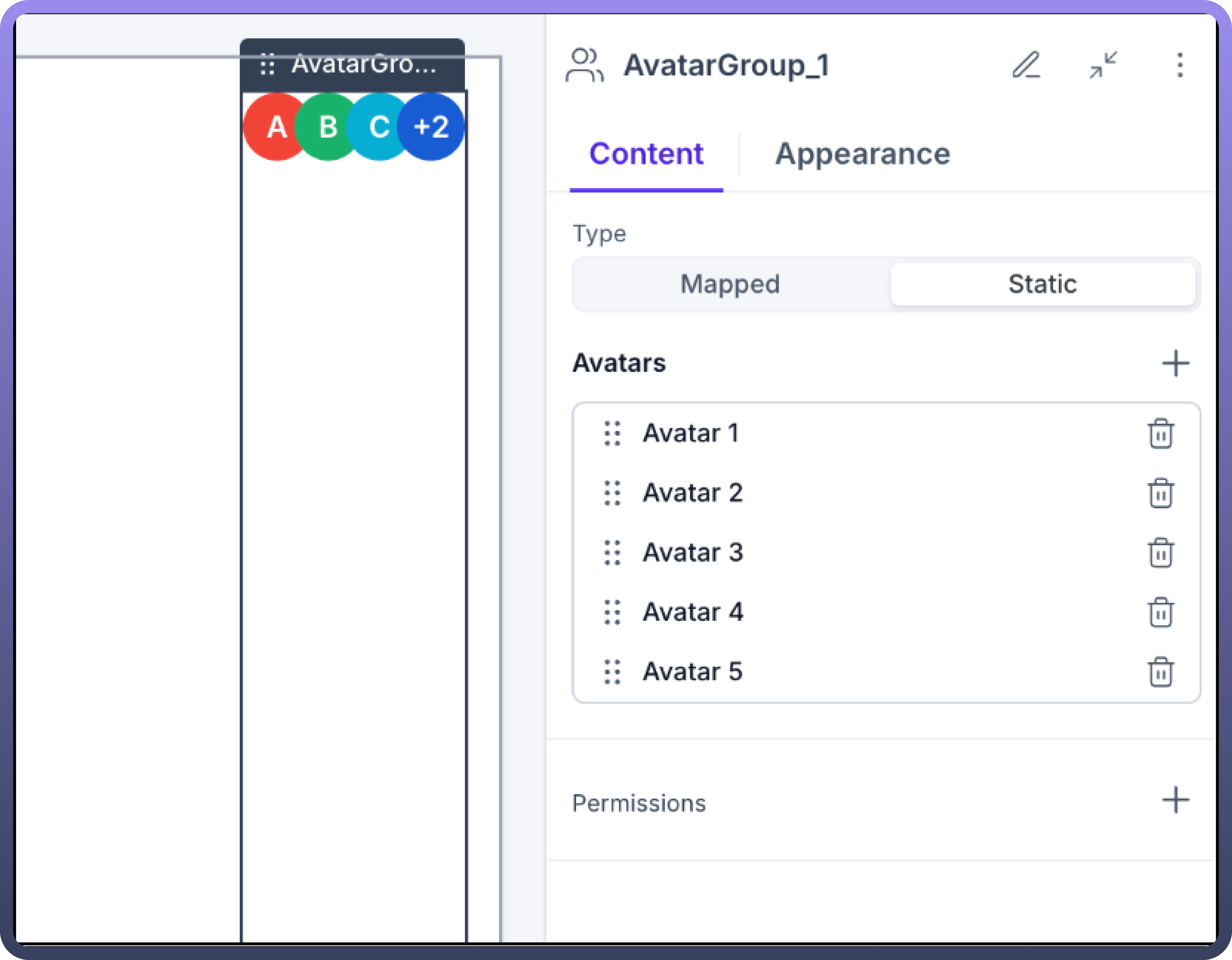Delete Avatar 1 with its trash icon
This screenshot has width=1232, height=960.
coord(1160,434)
